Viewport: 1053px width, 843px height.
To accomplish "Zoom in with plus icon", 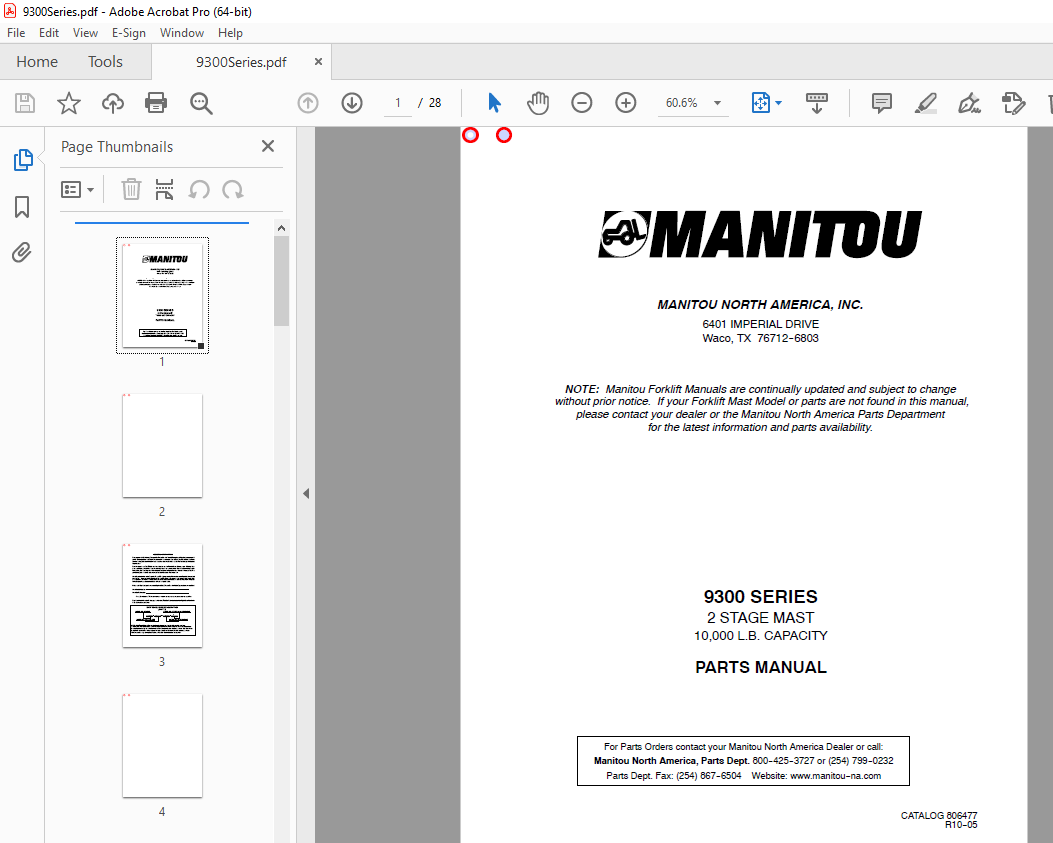I will pos(626,103).
